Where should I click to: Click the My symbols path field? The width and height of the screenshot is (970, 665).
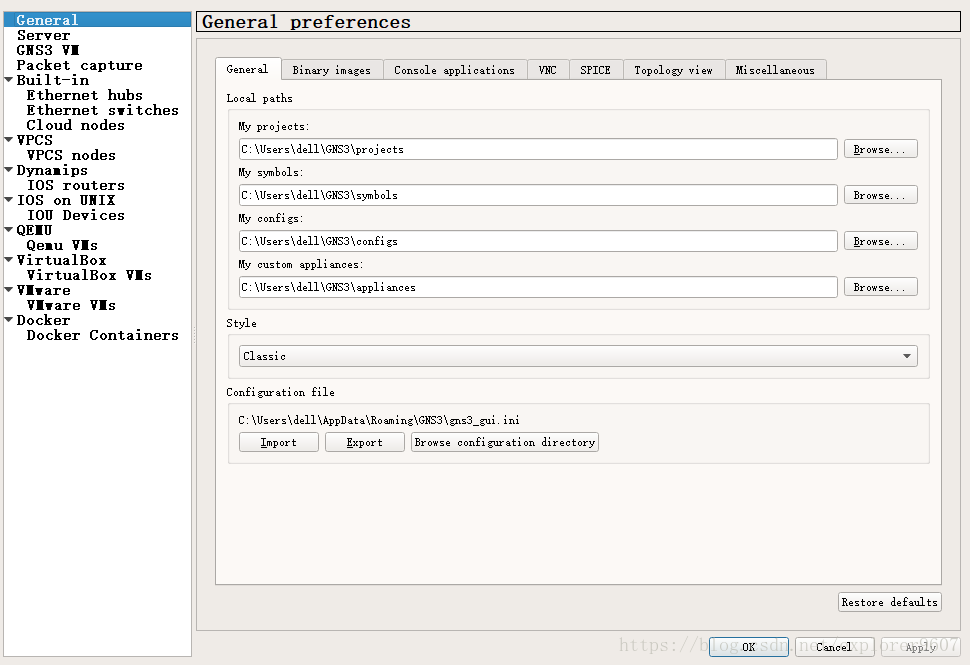(538, 195)
